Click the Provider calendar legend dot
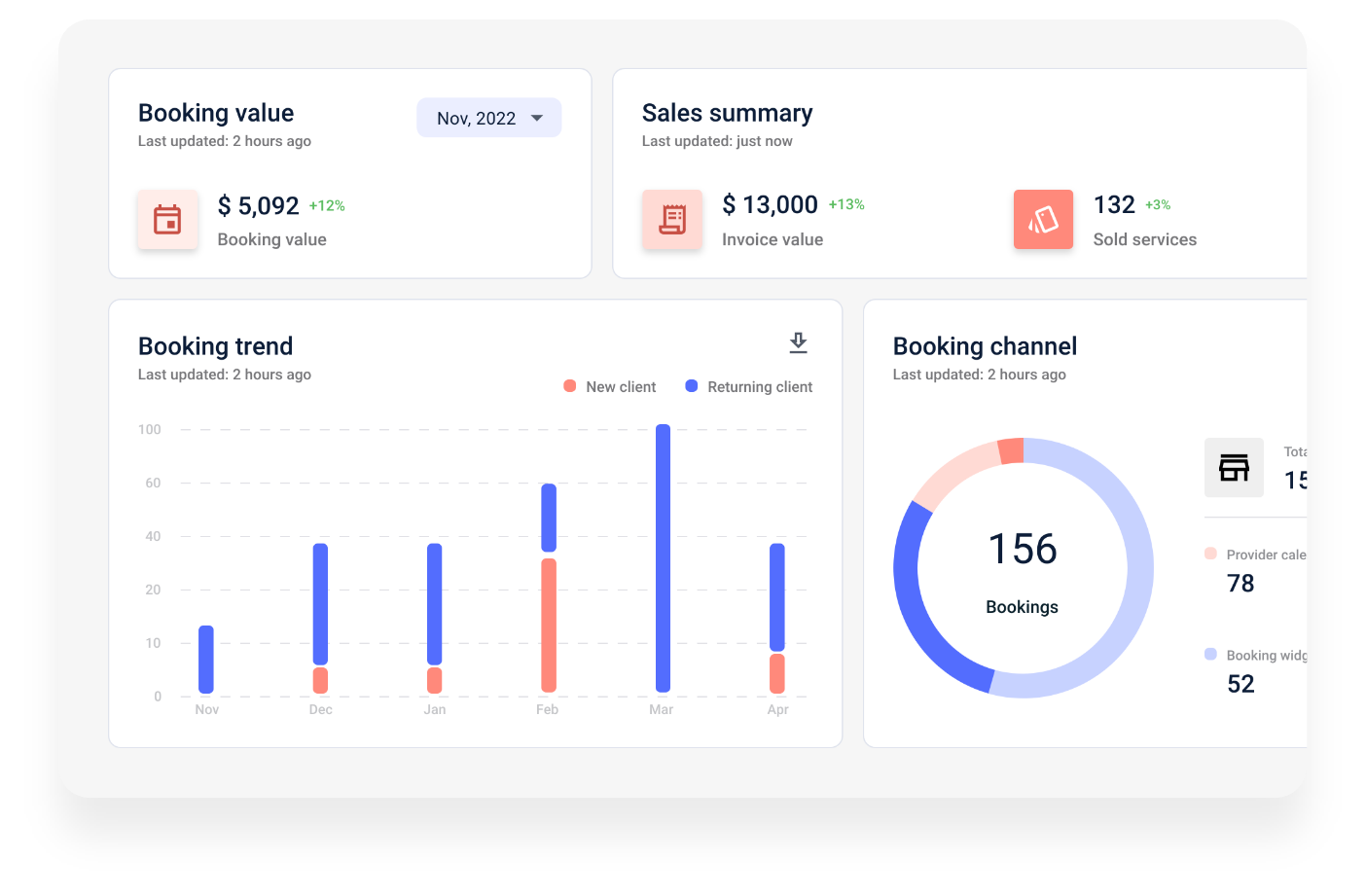1366x896 pixels. click(1210, 554)
